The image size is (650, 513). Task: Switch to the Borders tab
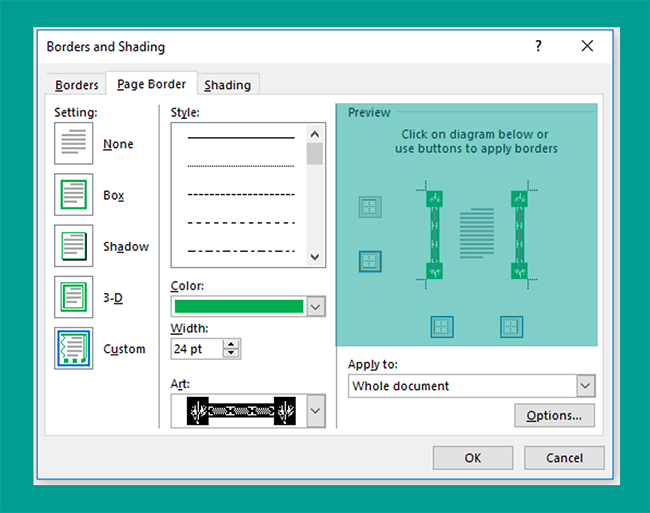pos(77,85)
